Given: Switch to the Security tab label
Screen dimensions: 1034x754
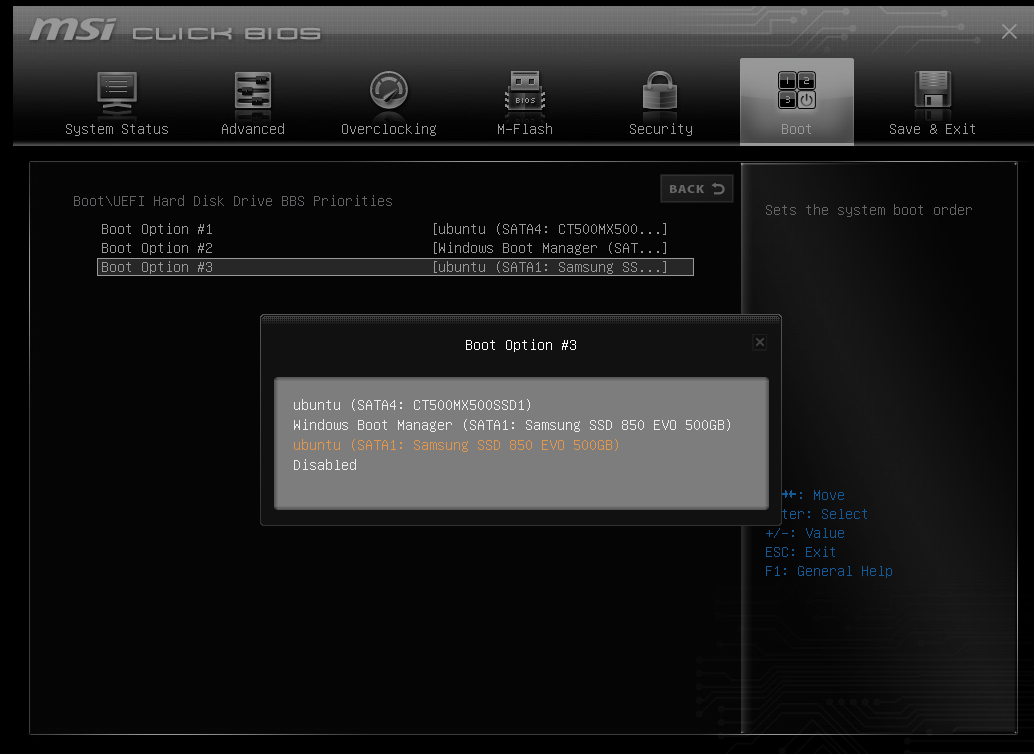Looking at the screenshot, I should pos(661,129).
